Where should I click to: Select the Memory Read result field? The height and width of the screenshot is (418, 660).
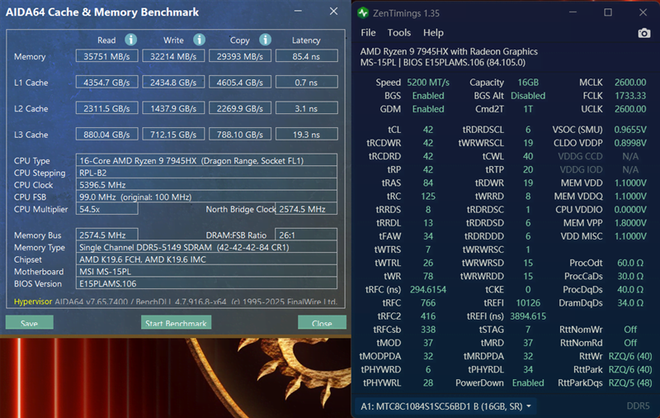(x=106, y=57)
